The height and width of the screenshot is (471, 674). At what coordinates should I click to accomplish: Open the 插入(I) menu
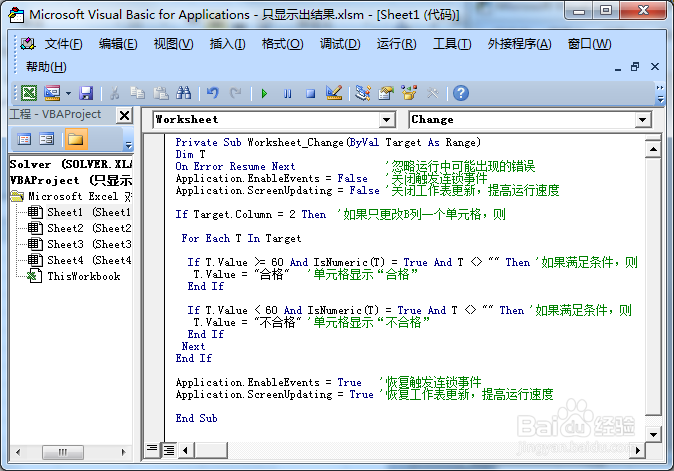coord(227,44)
